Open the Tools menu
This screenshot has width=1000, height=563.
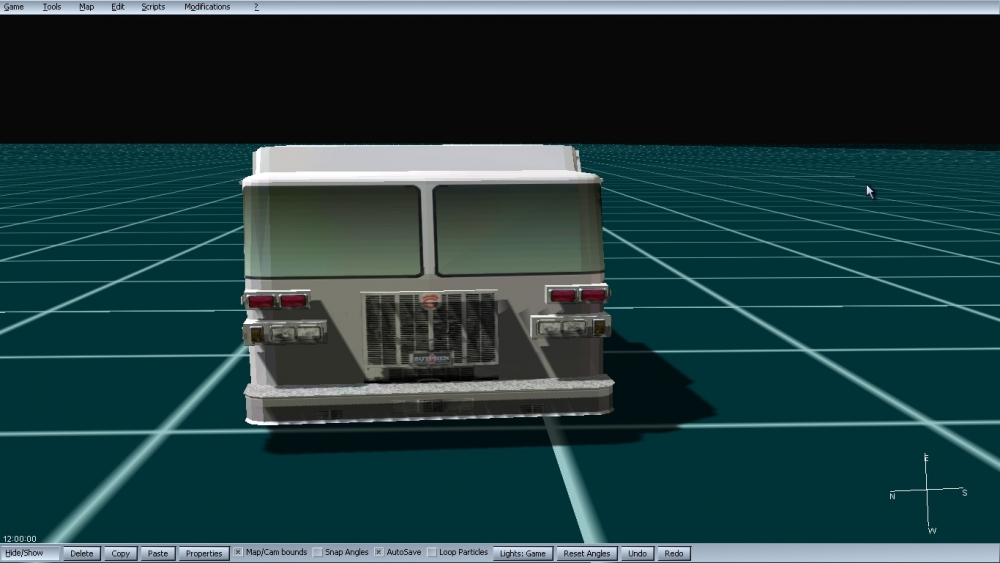52,7
